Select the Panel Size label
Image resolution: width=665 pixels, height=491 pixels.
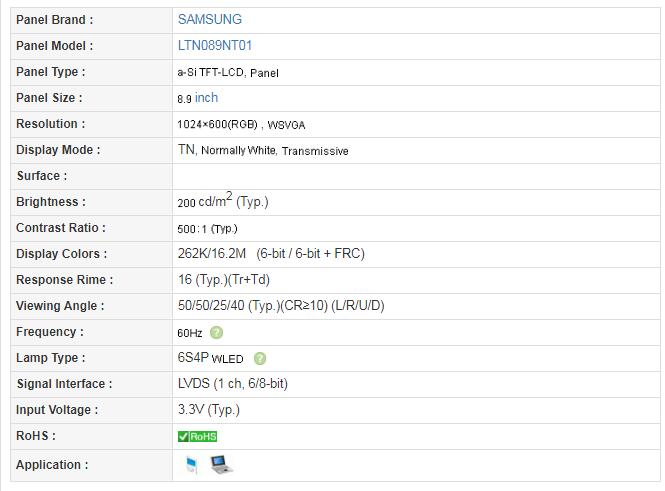(x=49, y=98)
